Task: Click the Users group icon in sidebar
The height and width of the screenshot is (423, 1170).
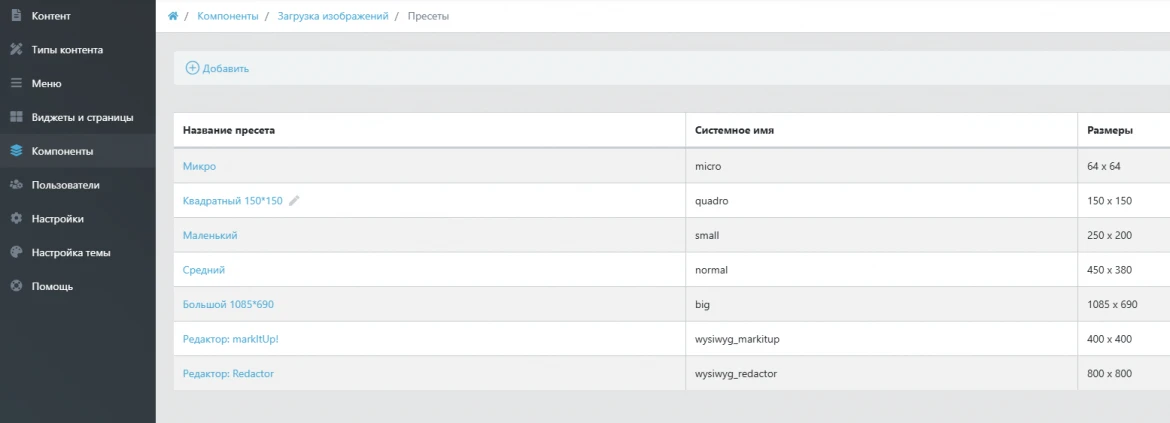Action: pos(16,185)
